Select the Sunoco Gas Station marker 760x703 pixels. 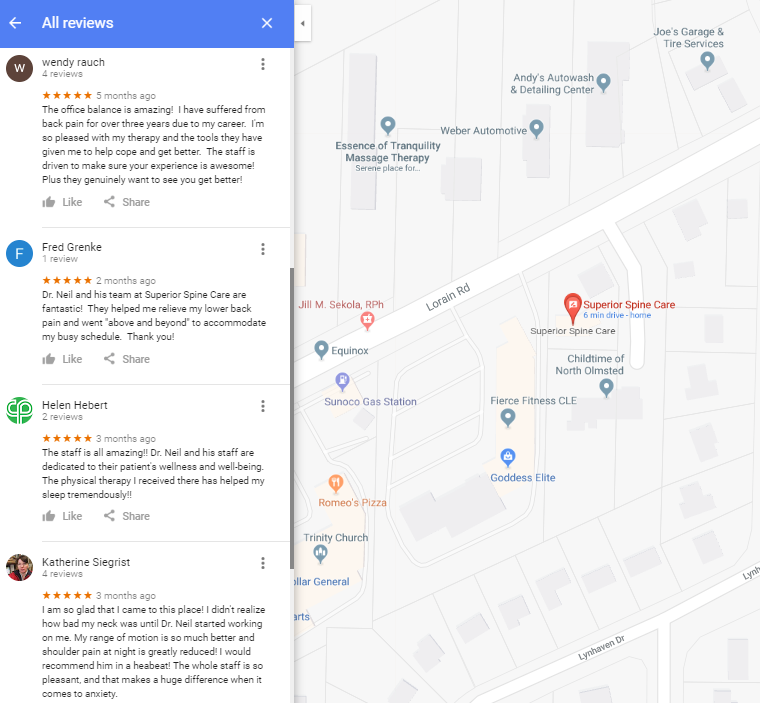point(342,382)
